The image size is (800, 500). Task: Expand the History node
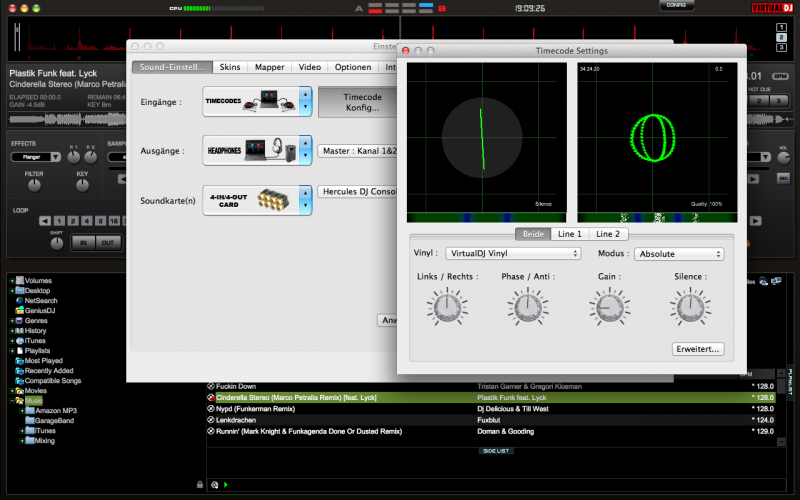pos(12,331)
